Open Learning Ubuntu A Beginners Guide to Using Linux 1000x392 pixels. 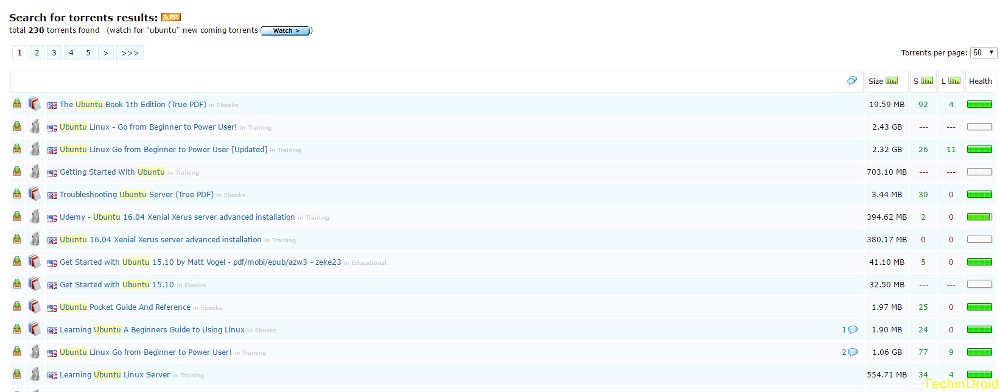pos(152,330)
